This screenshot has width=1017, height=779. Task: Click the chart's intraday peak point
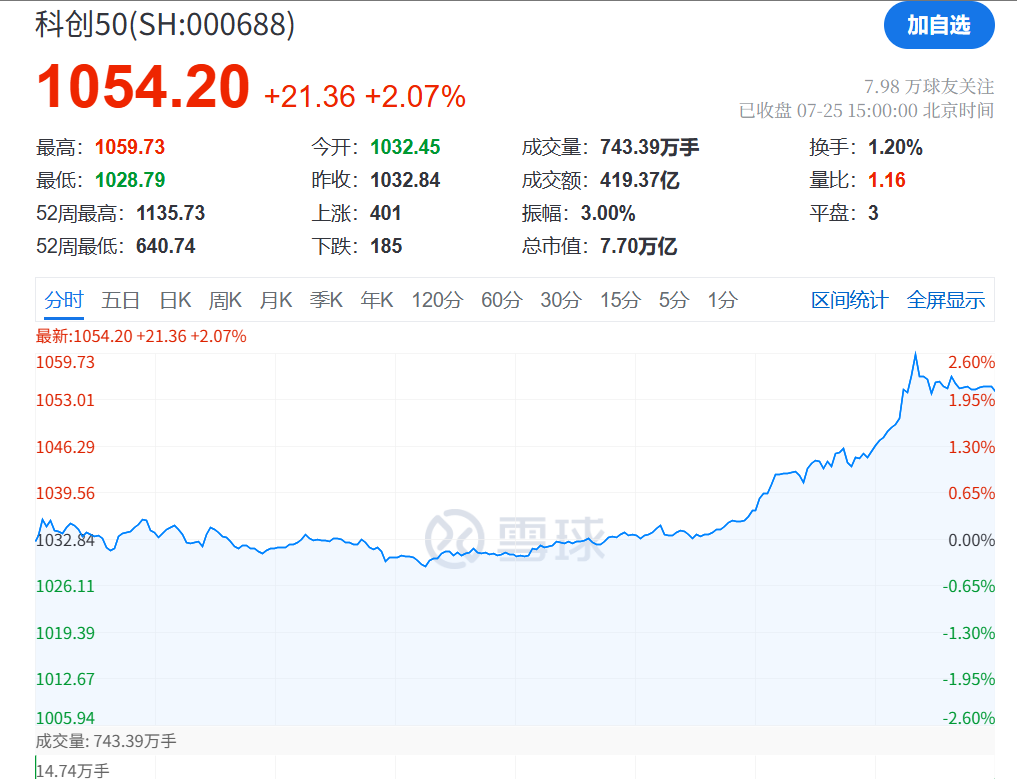pyautogui.click(x=914, y=354)
